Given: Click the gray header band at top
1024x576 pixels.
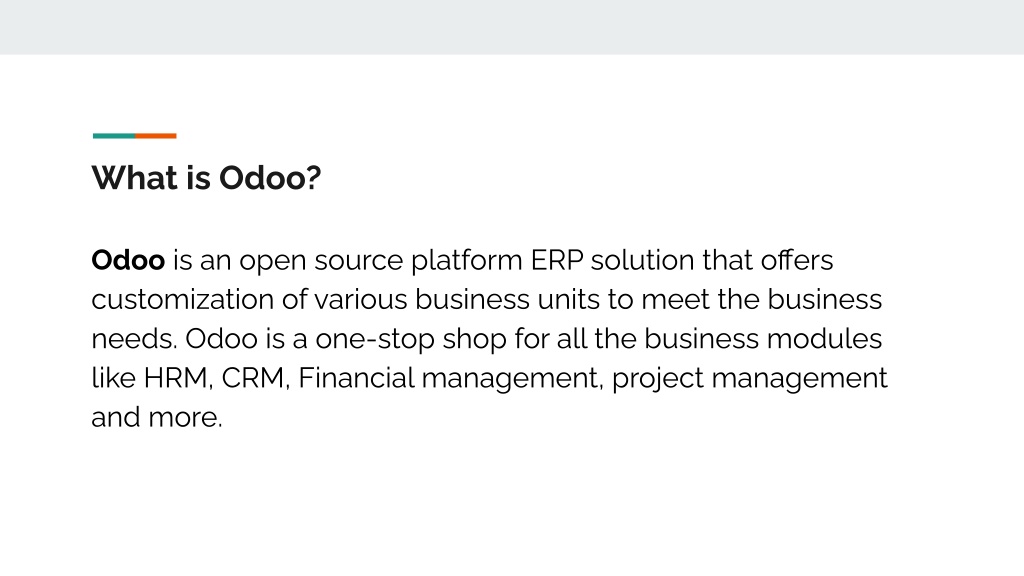Looking at the screenshot, I should [x=512, y=27].
